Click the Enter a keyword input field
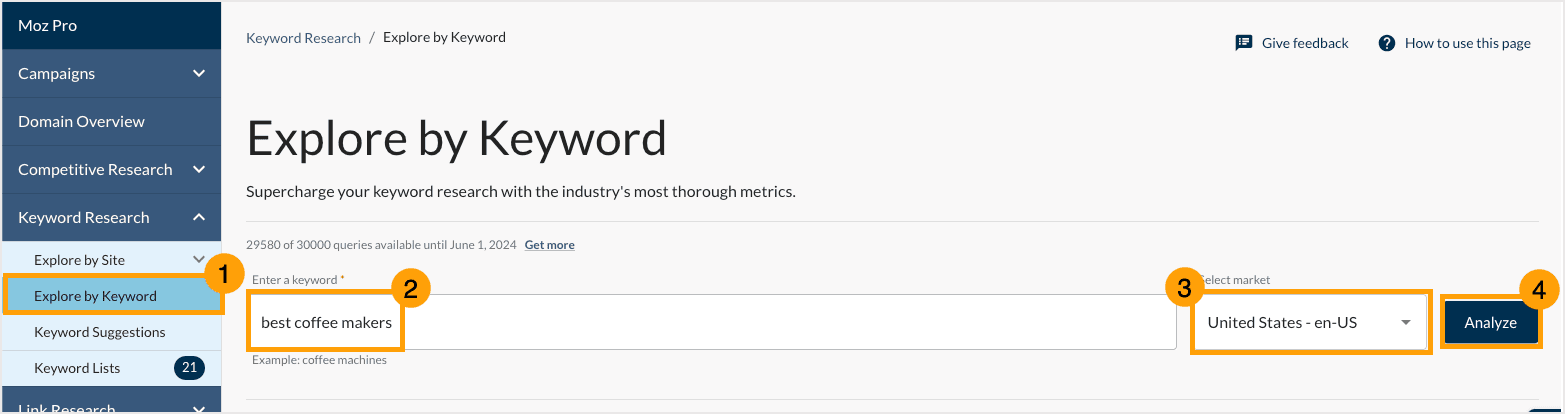The width and height of the screenshot is (1565, 414). coord(780,323)
